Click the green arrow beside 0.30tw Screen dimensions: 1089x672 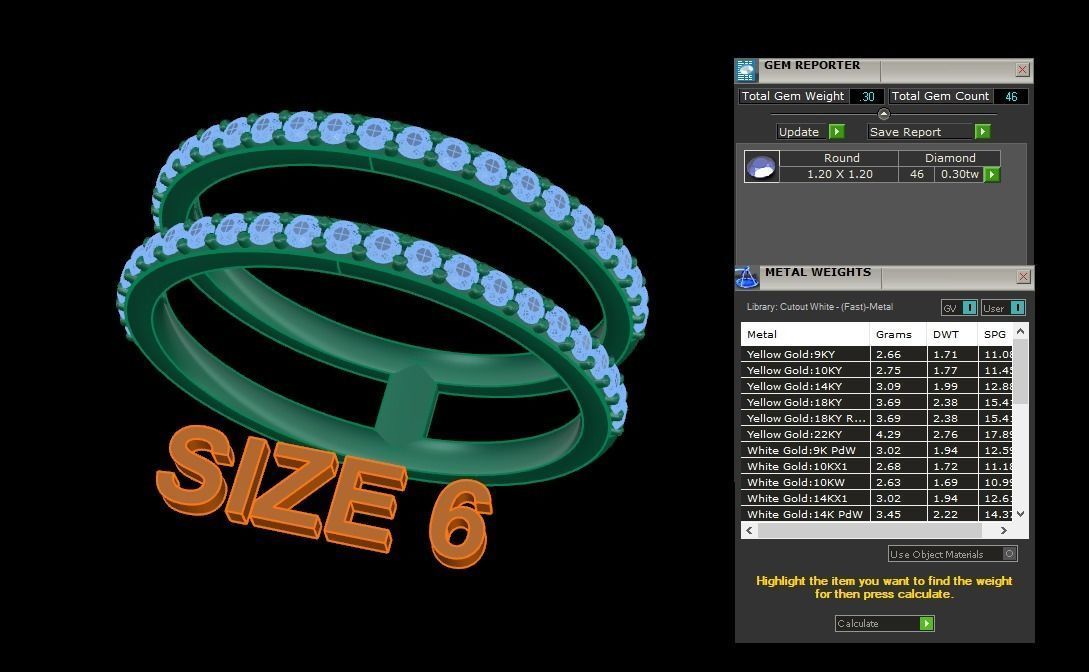click(x=992, y=174)
